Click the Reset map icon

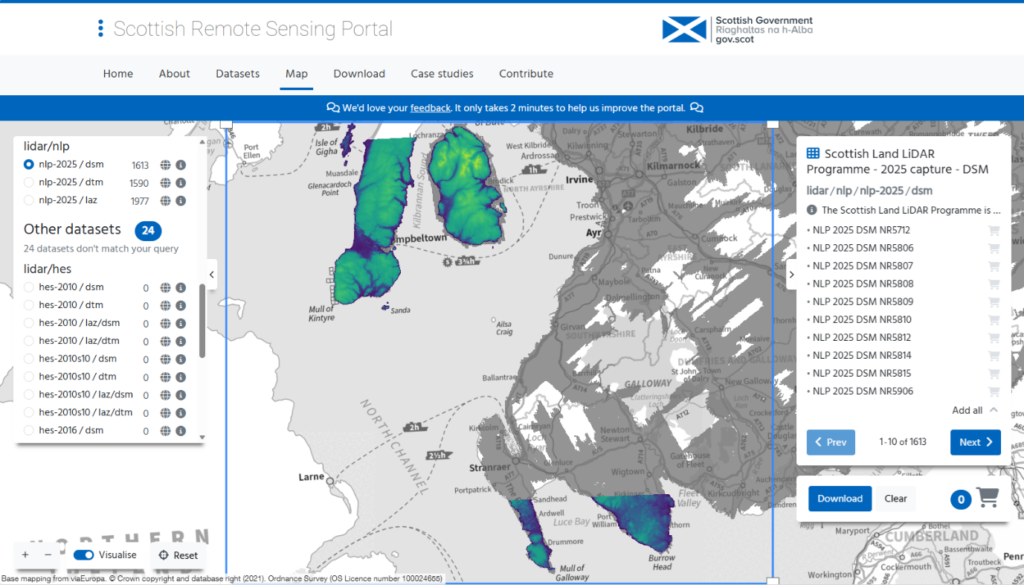pos(165,554)
